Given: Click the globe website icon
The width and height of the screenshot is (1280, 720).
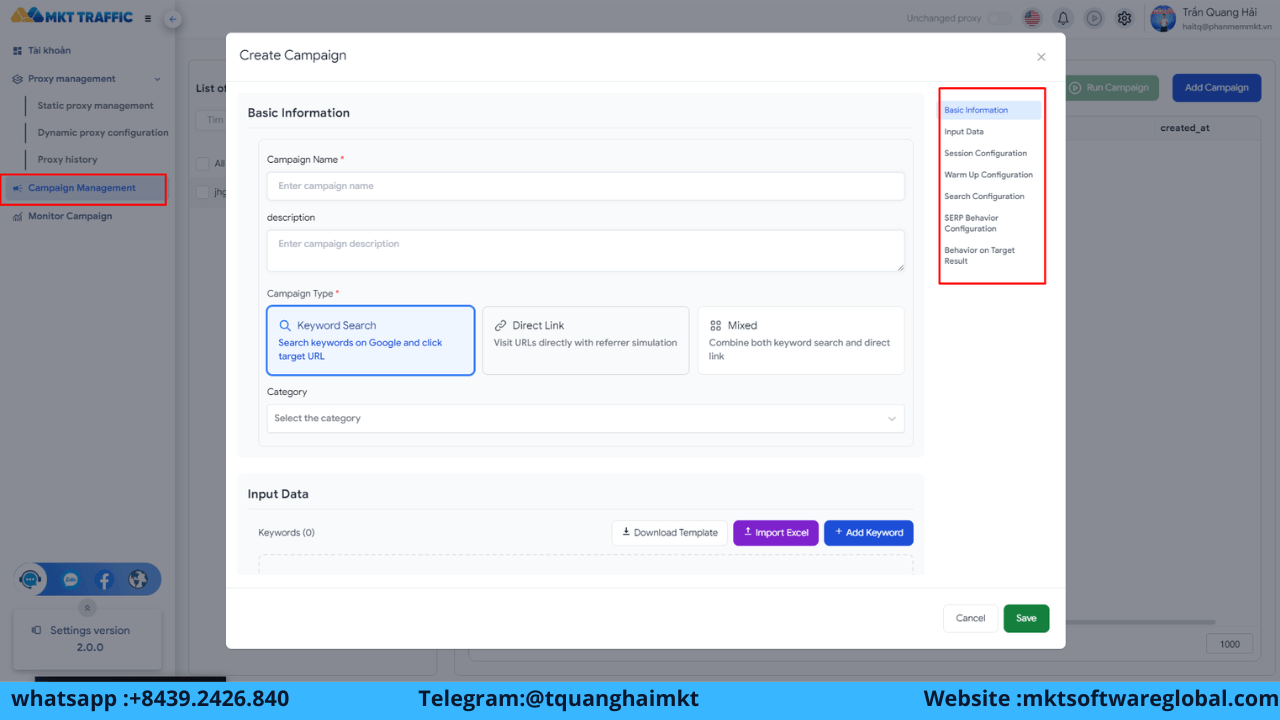Looking at the screenshot, I should pos(138,579).
